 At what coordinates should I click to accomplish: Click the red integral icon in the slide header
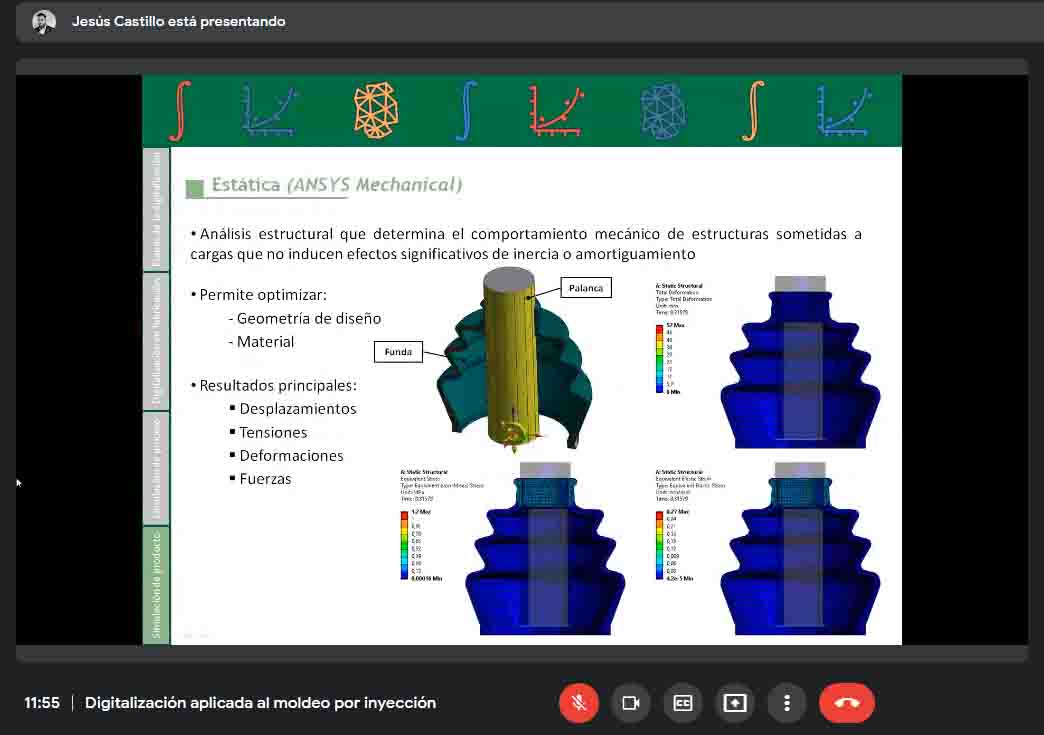pos(180,111)
